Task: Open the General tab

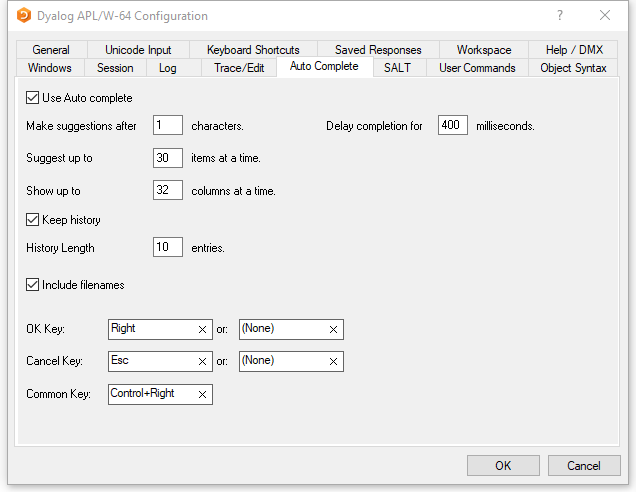Action: [51, 49]
